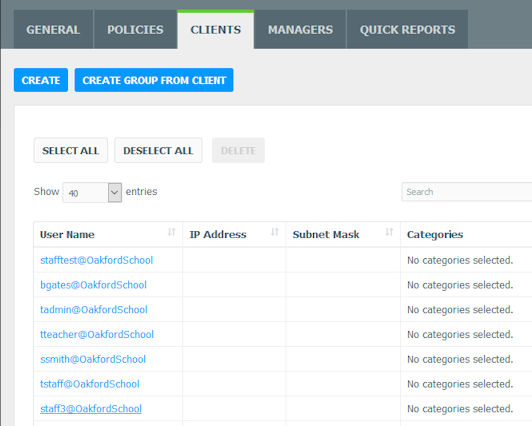The width and height of the screenshot is (532, 426).
Task: Open the Show entries dropdown arrow
Action: pyautogui.click(x=115, y=193)
